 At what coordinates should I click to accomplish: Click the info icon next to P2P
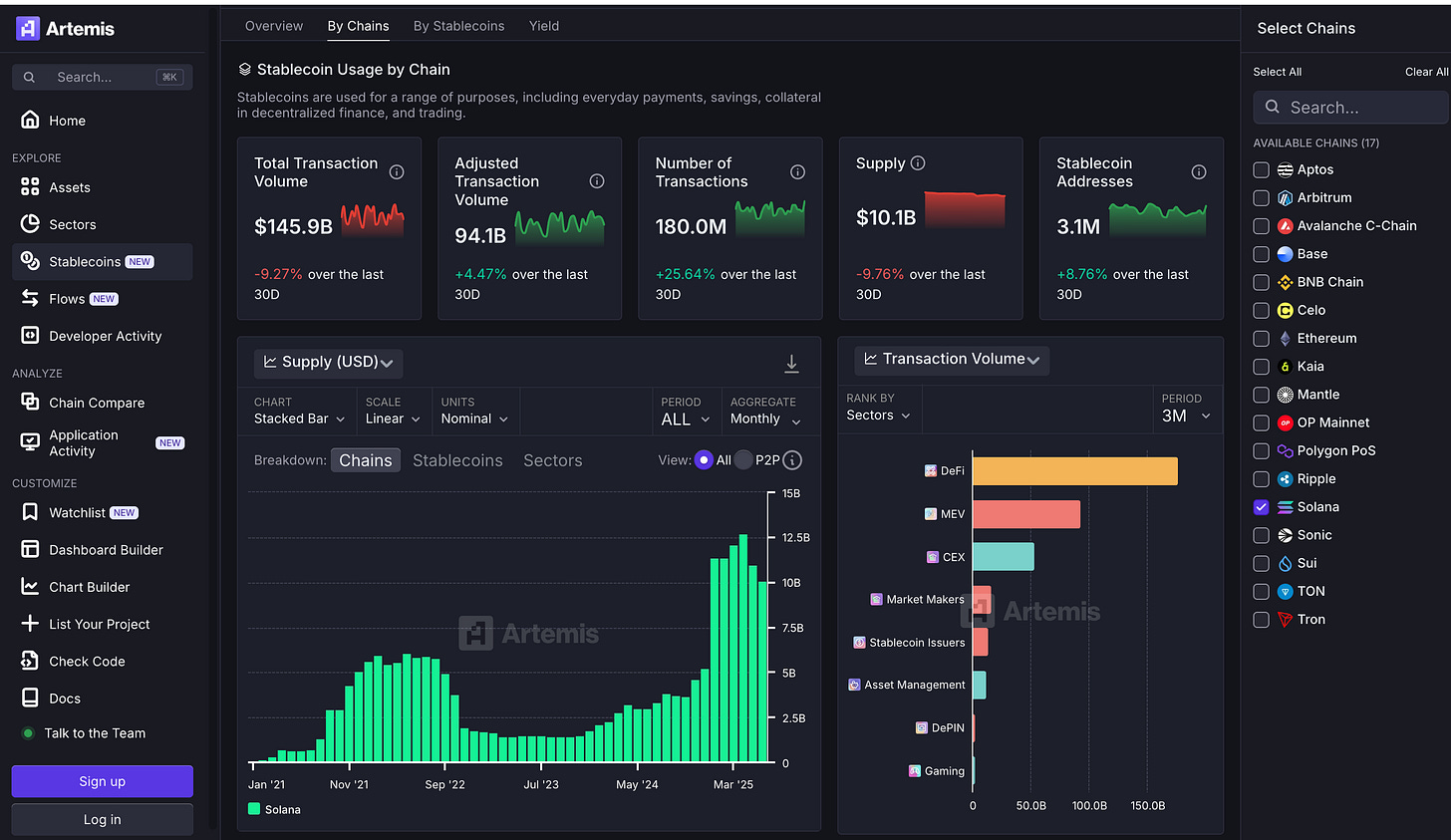click(x=793, y=460)
